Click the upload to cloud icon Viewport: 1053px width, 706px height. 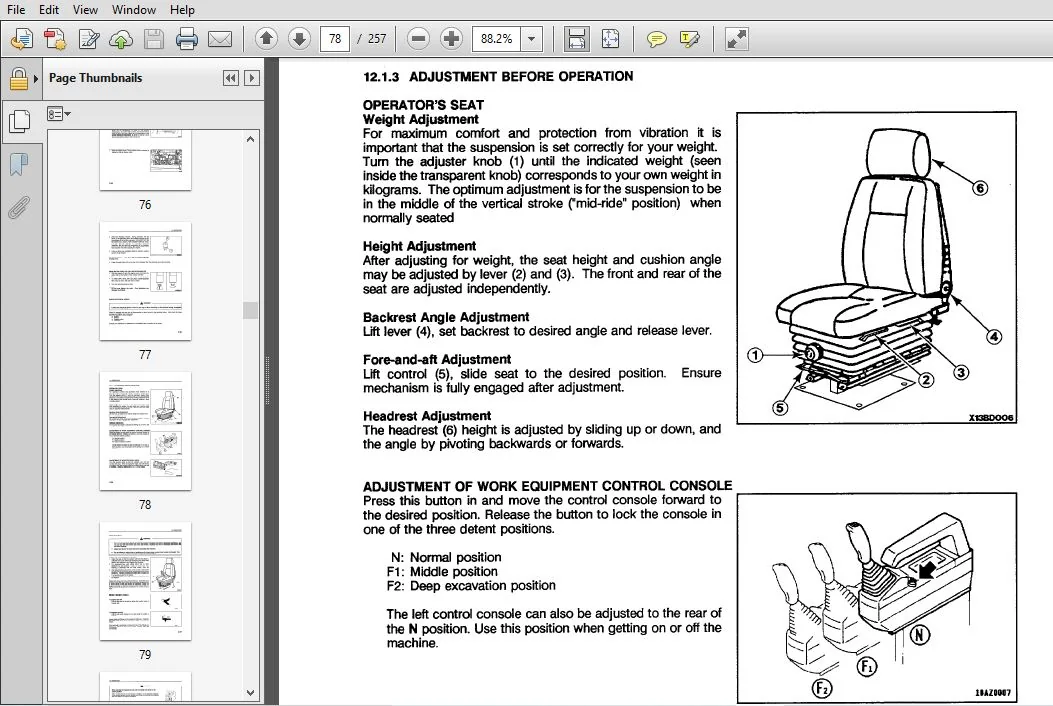point(121,39)
